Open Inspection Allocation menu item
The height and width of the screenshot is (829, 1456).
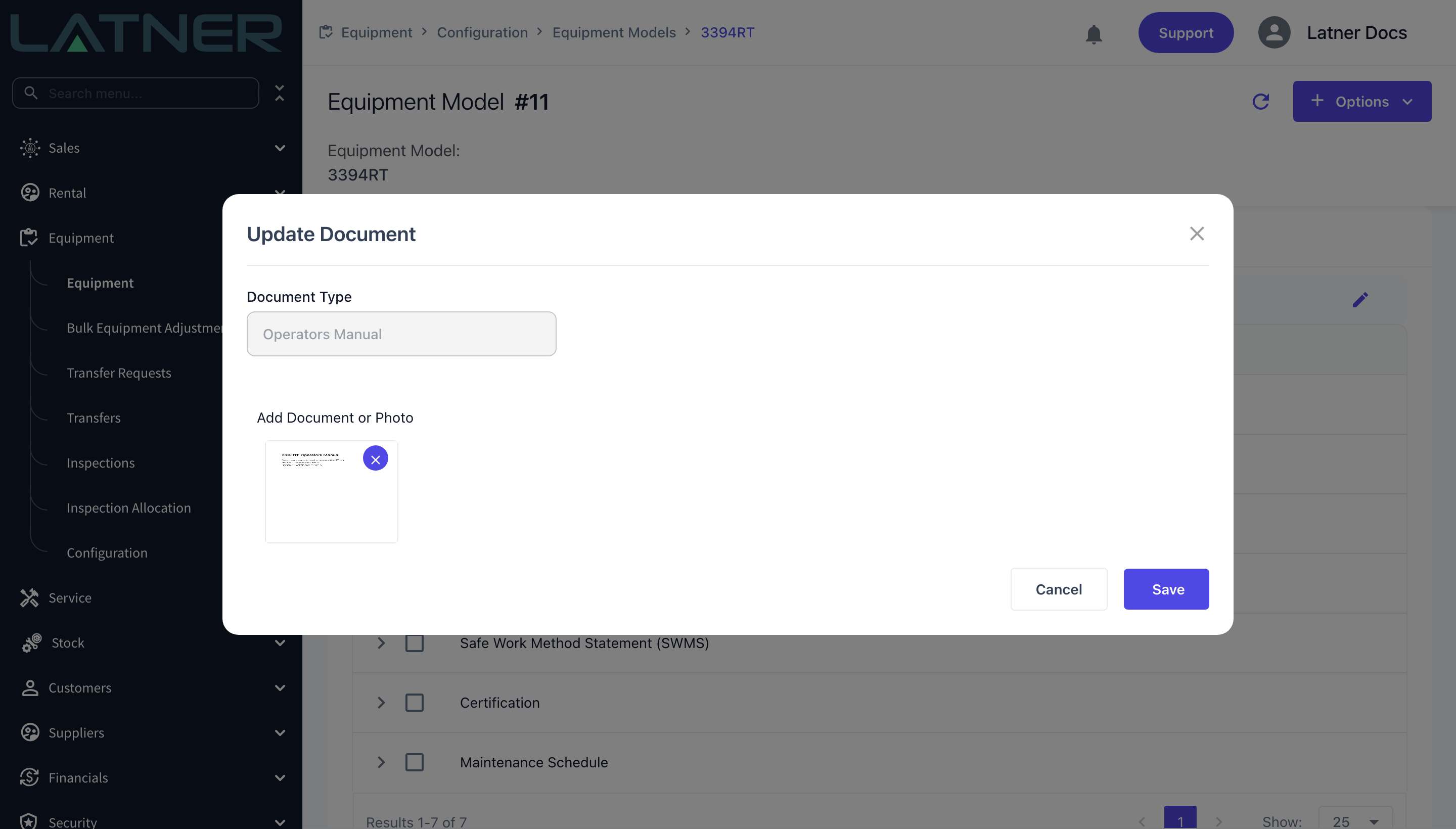point(129,508)
